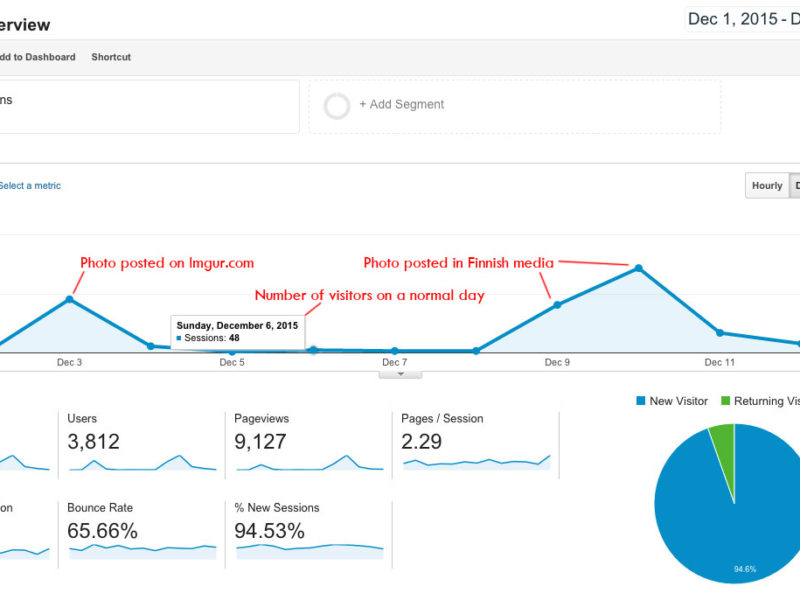
Task: Click the 94.6% pie label
Action: point(745,569)
